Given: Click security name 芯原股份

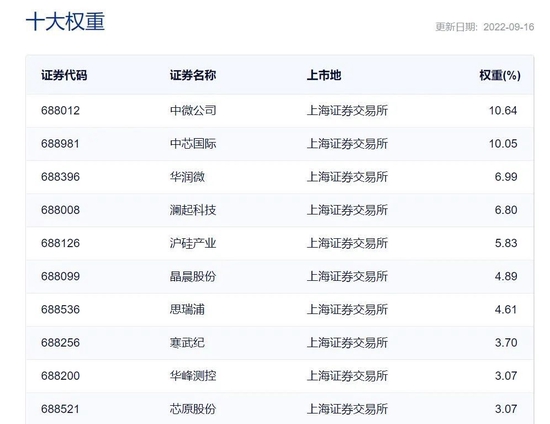Looking at the screenshot, I should click(193, 409).
